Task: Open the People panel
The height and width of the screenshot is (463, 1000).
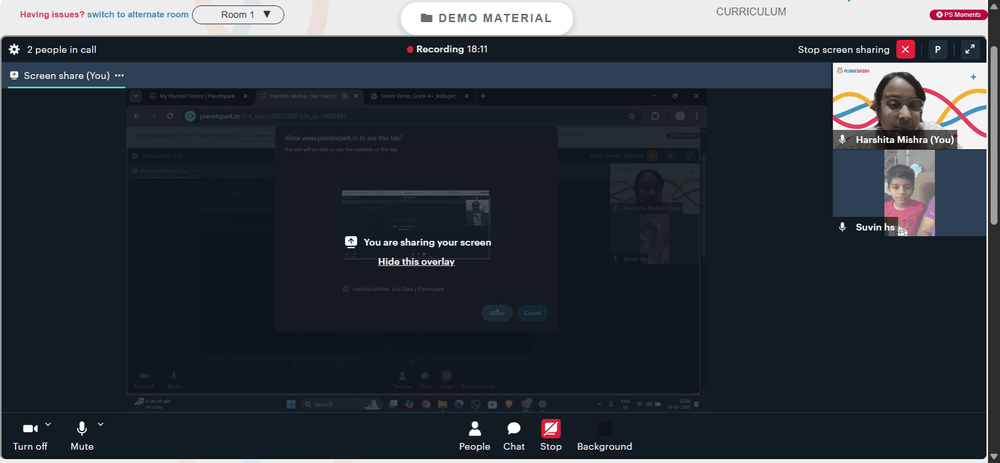Action: pyautogui.click(x=474, y=436)
